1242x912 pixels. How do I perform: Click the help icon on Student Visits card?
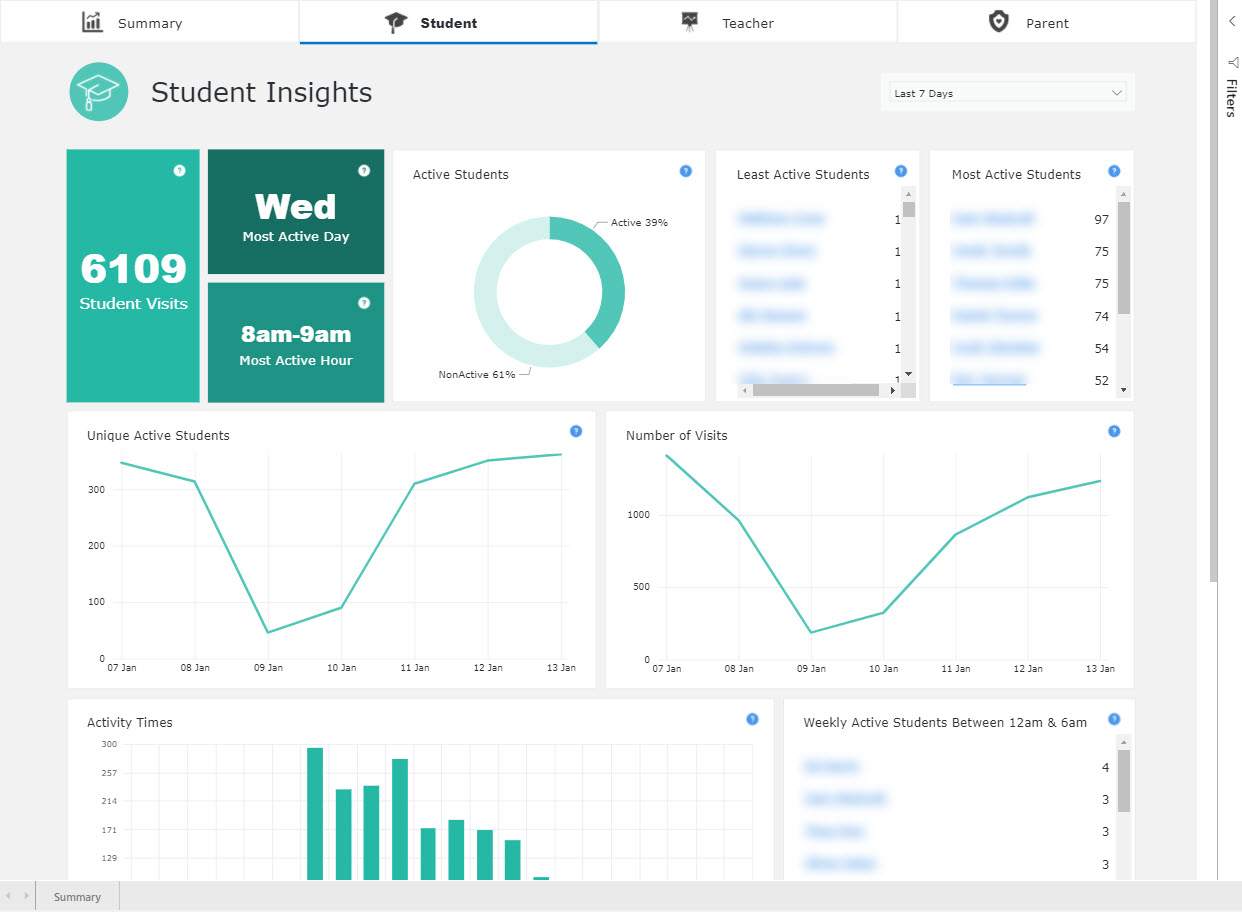(180, 171)
